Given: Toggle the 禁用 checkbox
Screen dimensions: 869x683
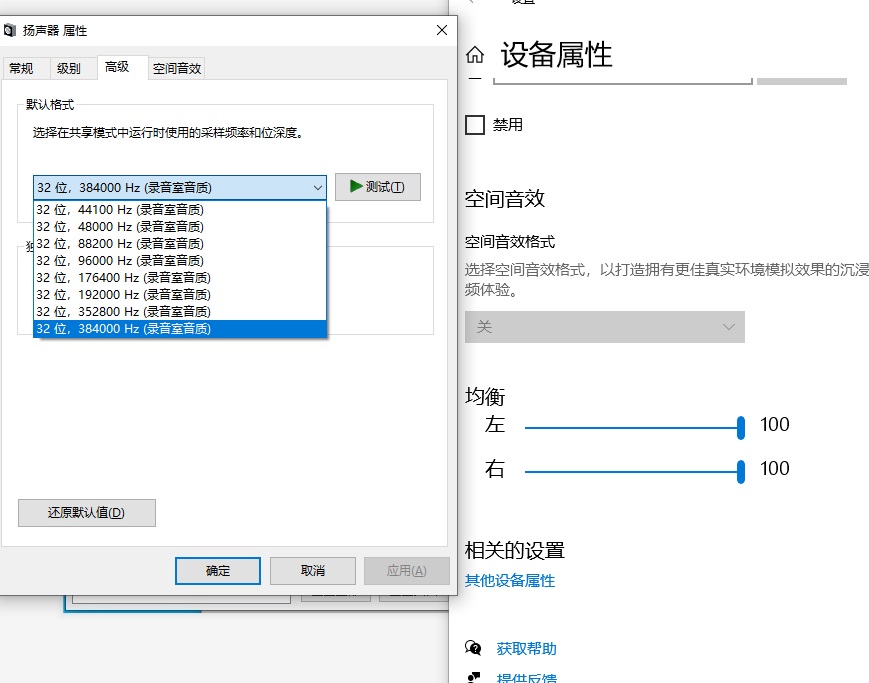Looking at the screenshot, I should pyautogui.click(x=476, y=125).
